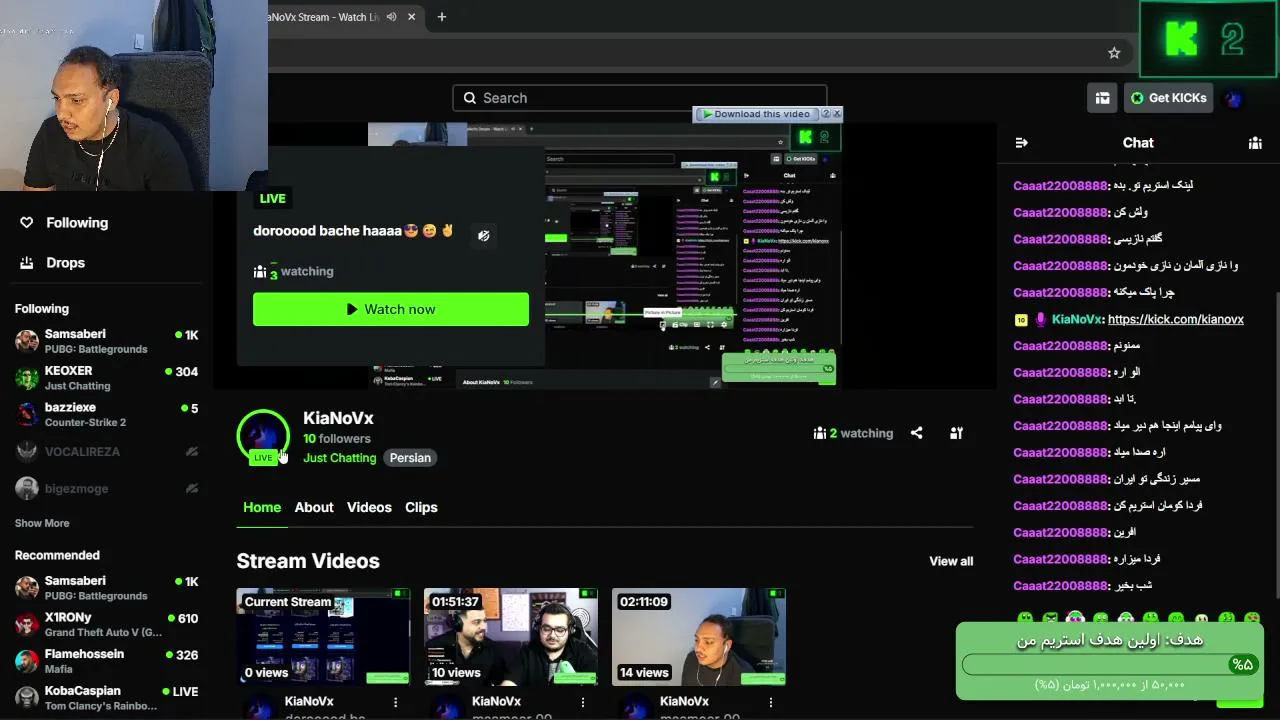Open options menu for the 01:51:37 video
Viewport: 1280px width, 720px height.
tap(583, 702)
